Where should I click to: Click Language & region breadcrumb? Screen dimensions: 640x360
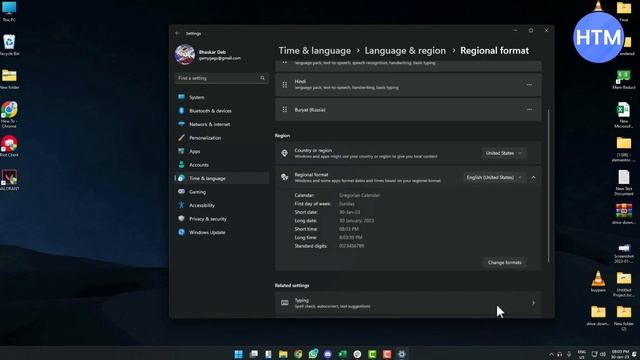point(405,51)
